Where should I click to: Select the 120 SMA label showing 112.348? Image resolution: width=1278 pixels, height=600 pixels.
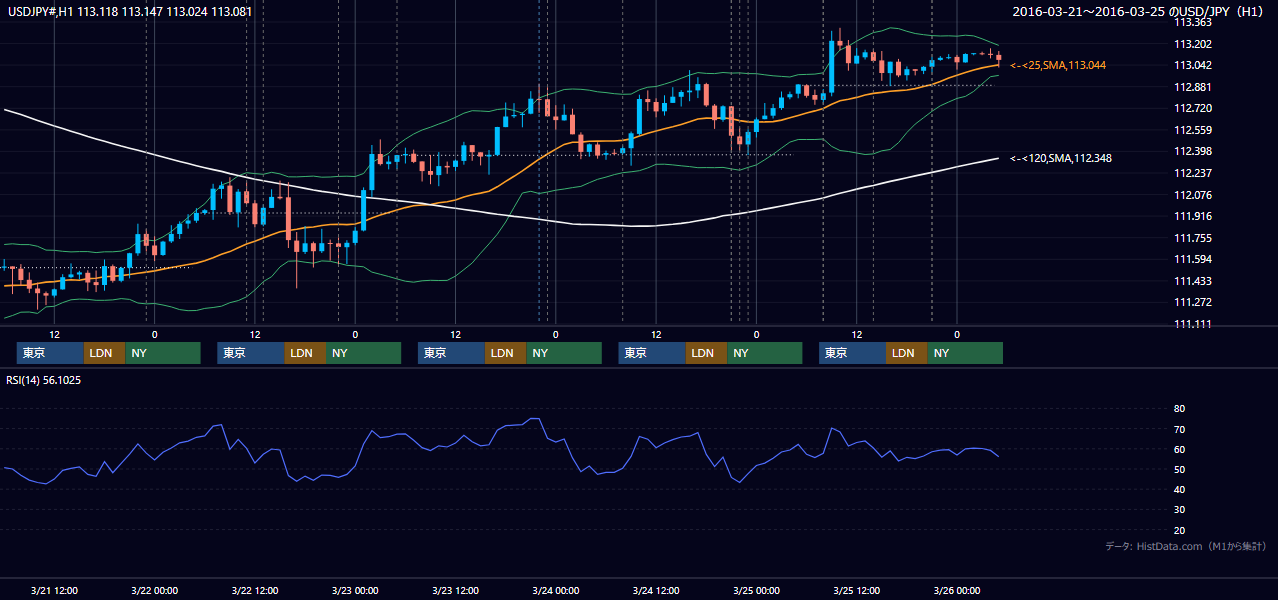click(1061, 158)
